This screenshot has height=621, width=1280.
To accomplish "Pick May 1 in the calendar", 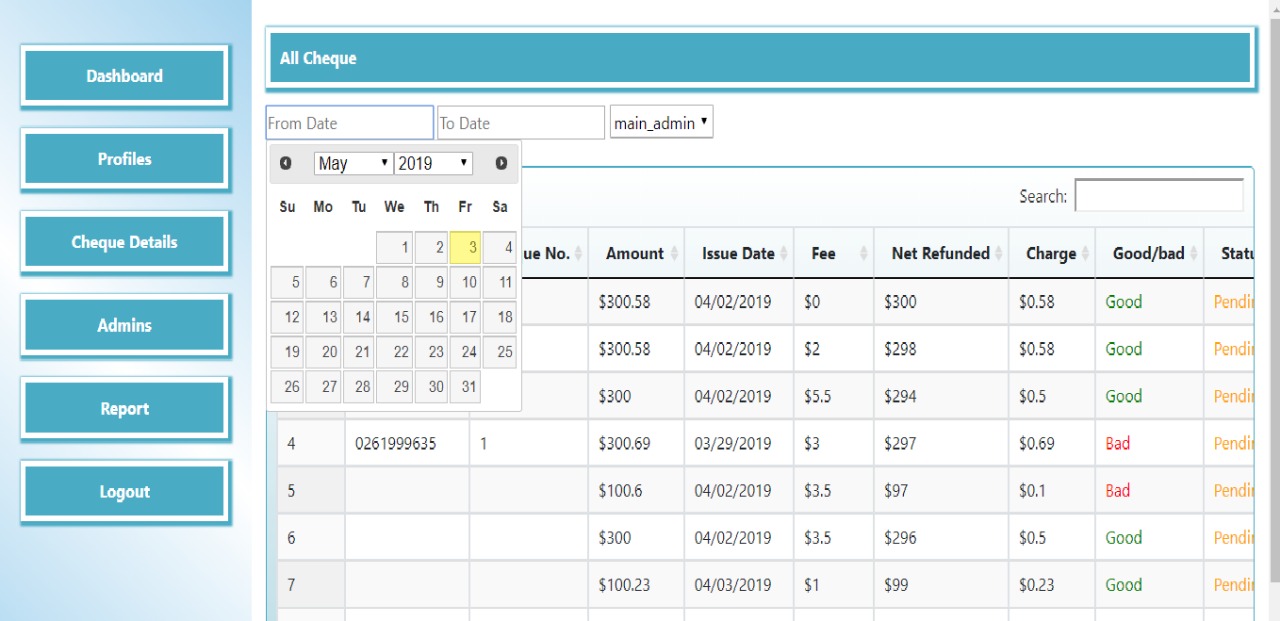I will pyautogui.click(x=395, y=248).
